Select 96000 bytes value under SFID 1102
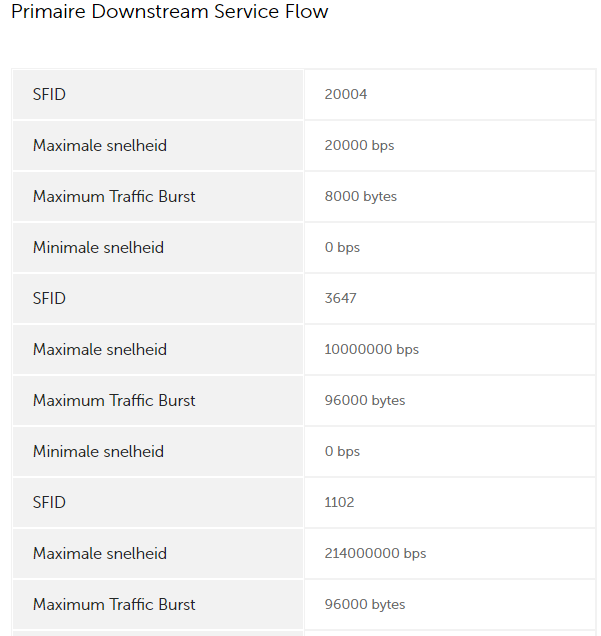This screenshot has width=601, height=636. (365, 605)
